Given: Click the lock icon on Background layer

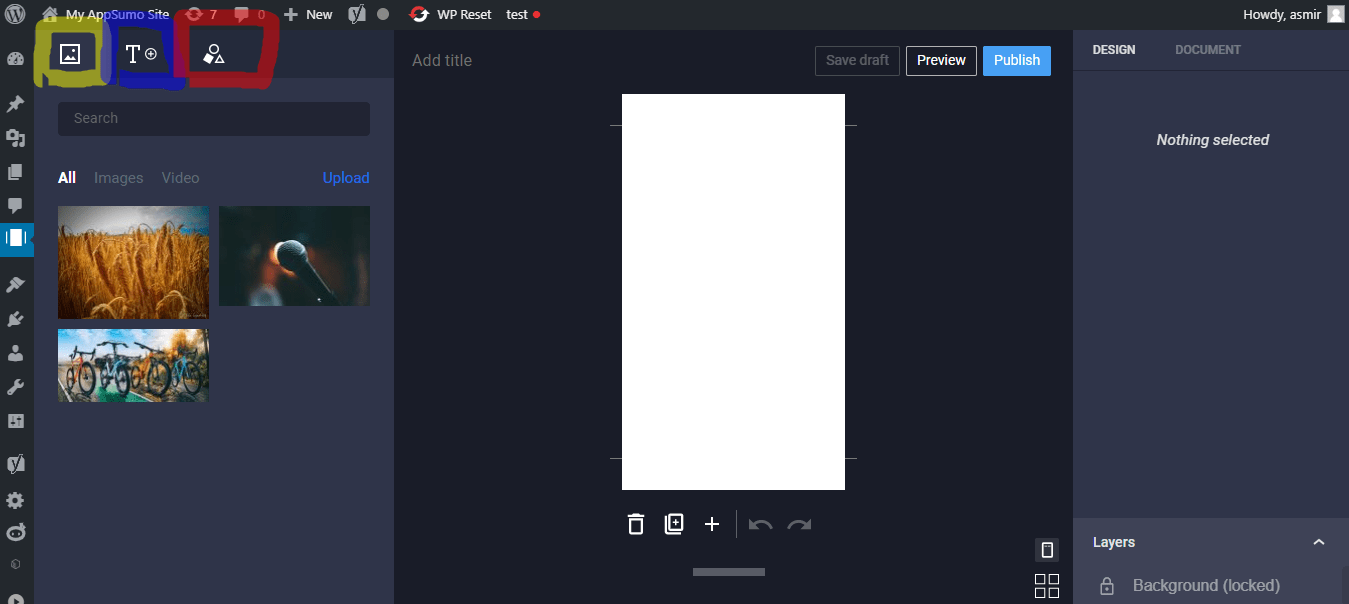Looking at the screenshot, I should pyautogui.click(x=1107, y=586).
